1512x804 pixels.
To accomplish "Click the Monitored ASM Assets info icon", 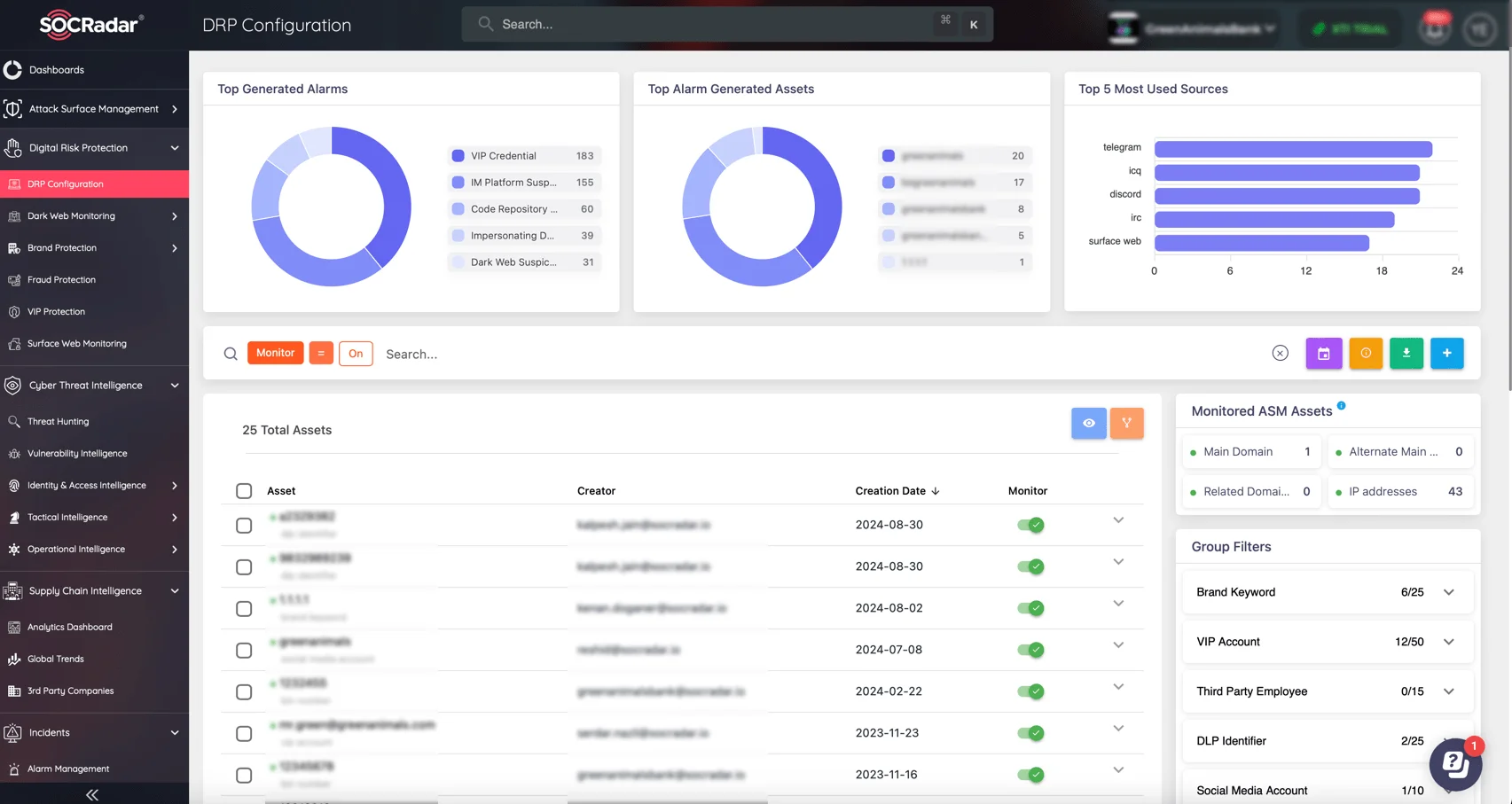I will [x=1341, y=406].
